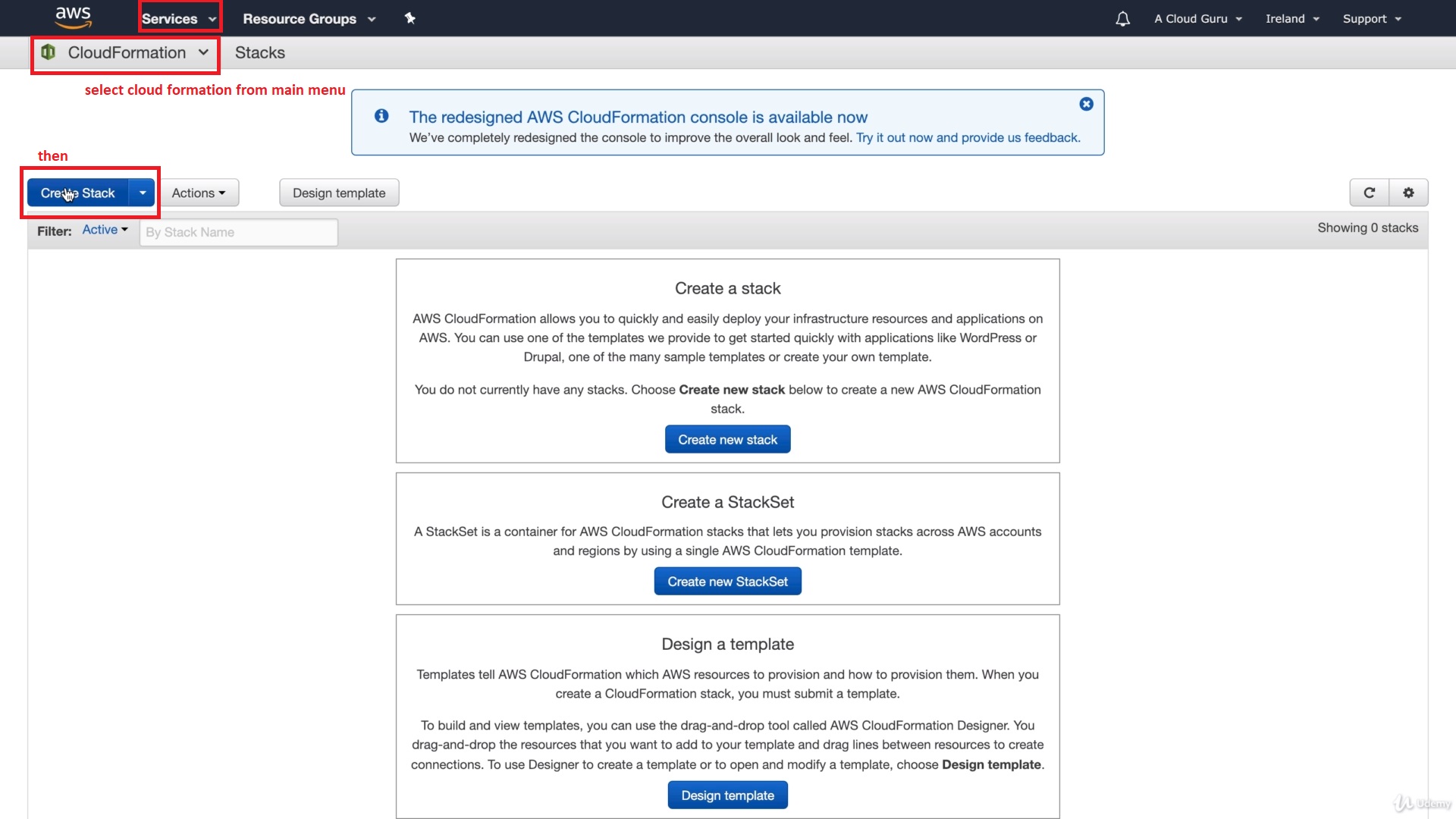Screen dimensions: 1456x819
Task: Dismiss the redesigned console banner
Action: pyautogui.click(x=1086, y=104)
